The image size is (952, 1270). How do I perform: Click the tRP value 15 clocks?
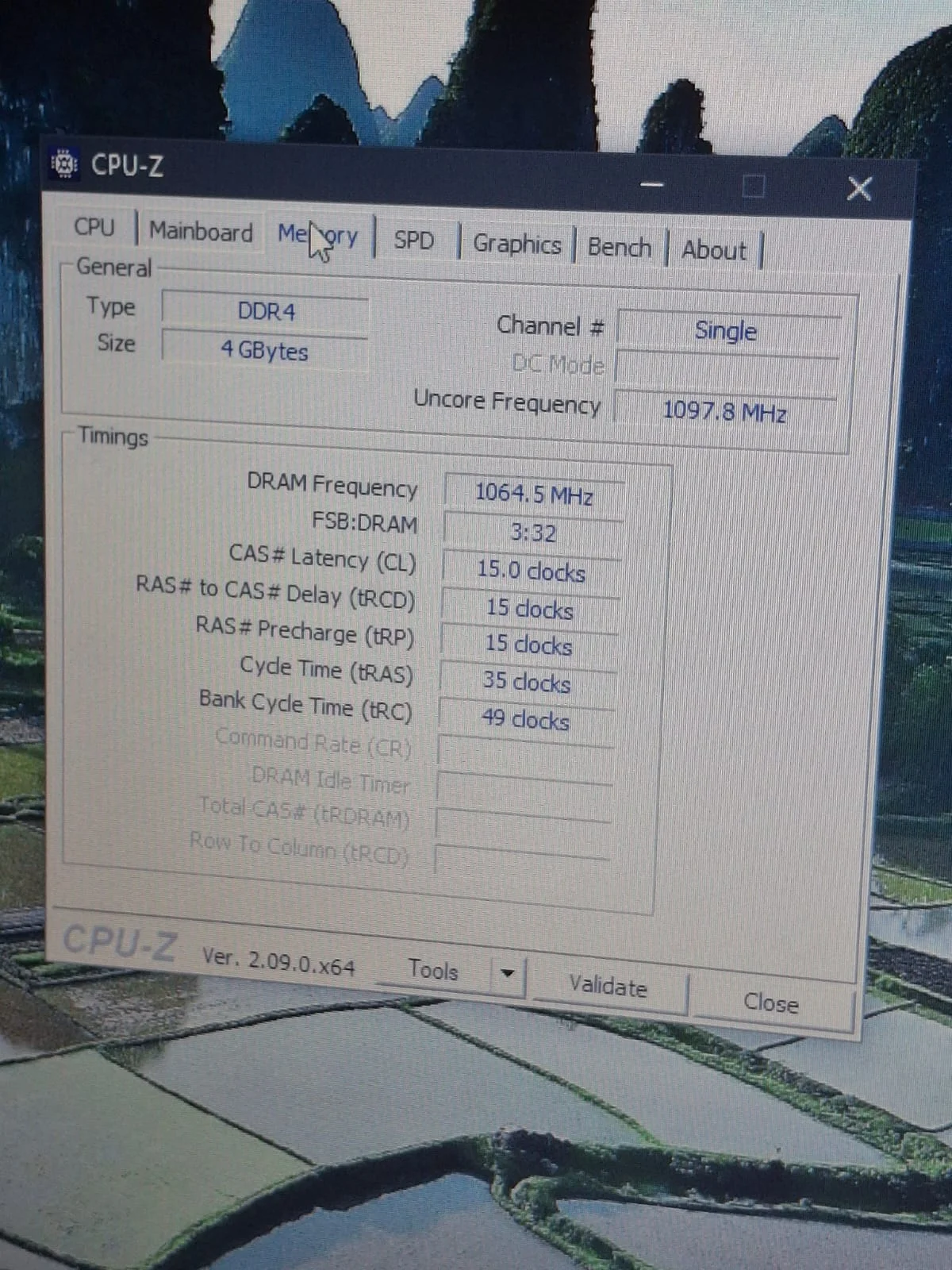529,645
